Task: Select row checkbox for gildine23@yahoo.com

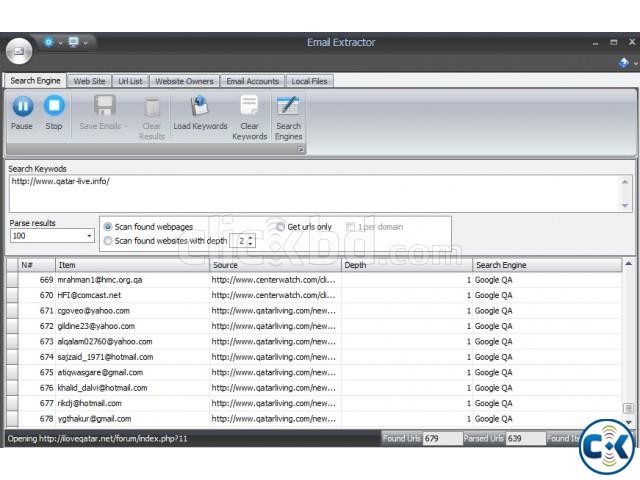Action: (12, 327)
